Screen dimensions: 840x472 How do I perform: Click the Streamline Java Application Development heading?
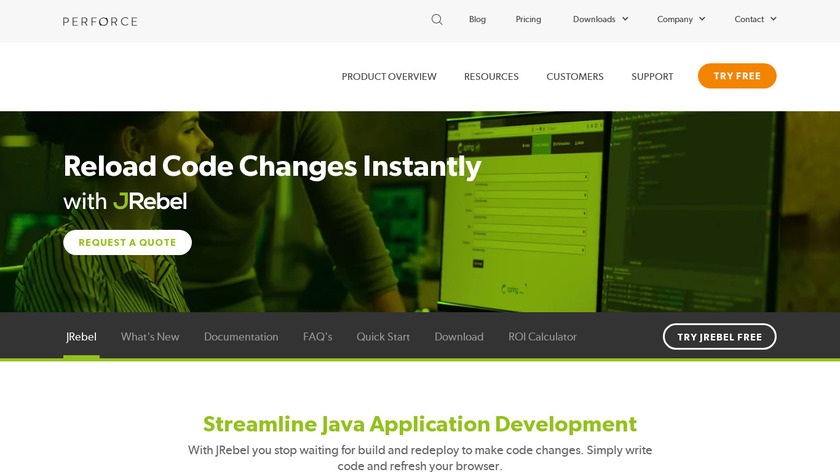pos(420,424)
